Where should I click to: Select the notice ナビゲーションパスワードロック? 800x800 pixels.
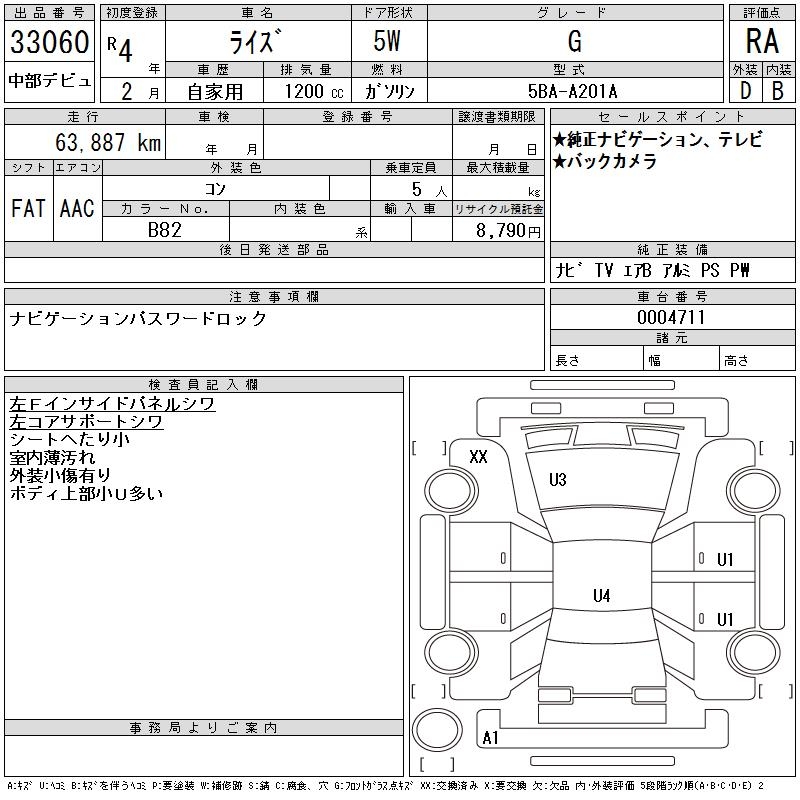click(x=138, y=318)
